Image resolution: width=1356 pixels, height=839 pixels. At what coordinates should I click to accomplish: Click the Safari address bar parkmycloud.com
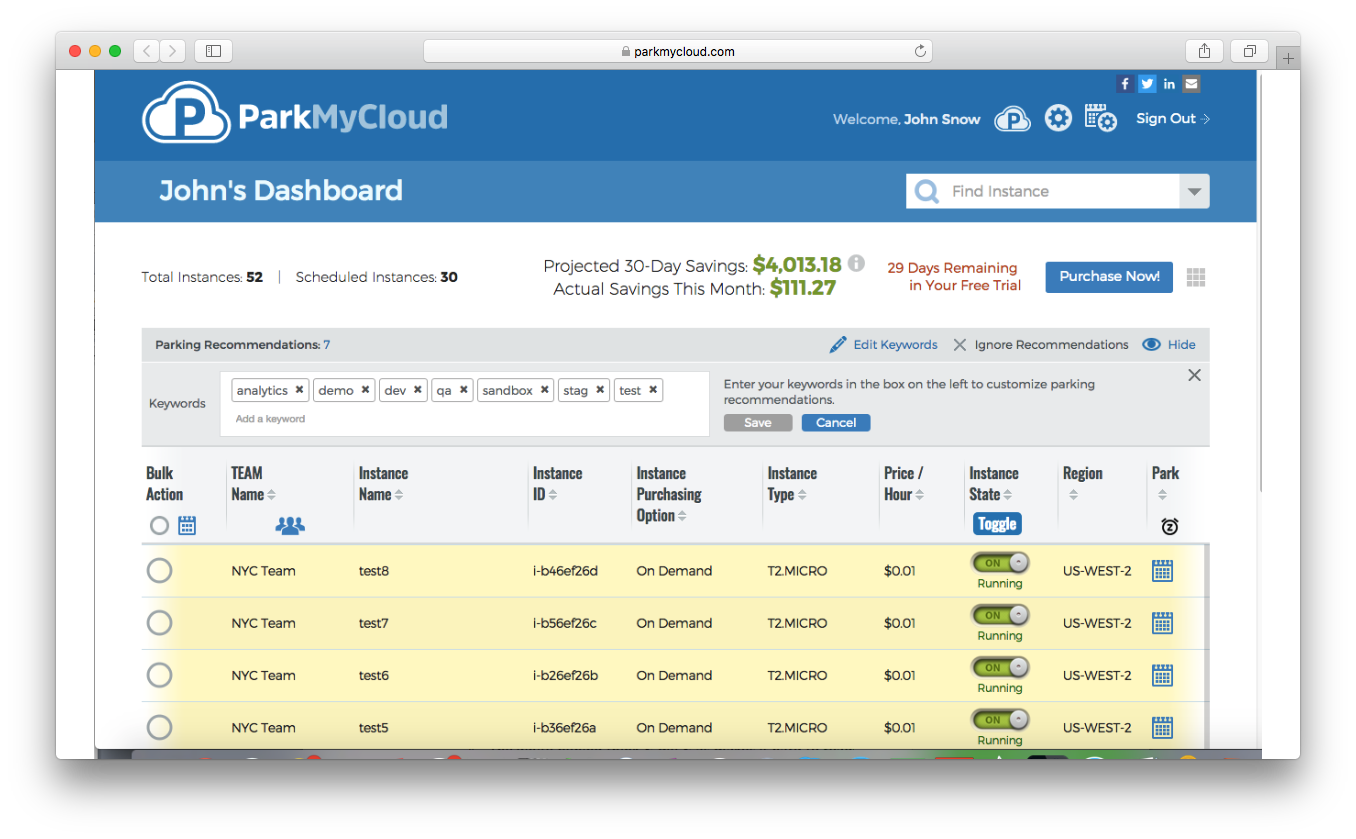[678, 51]
